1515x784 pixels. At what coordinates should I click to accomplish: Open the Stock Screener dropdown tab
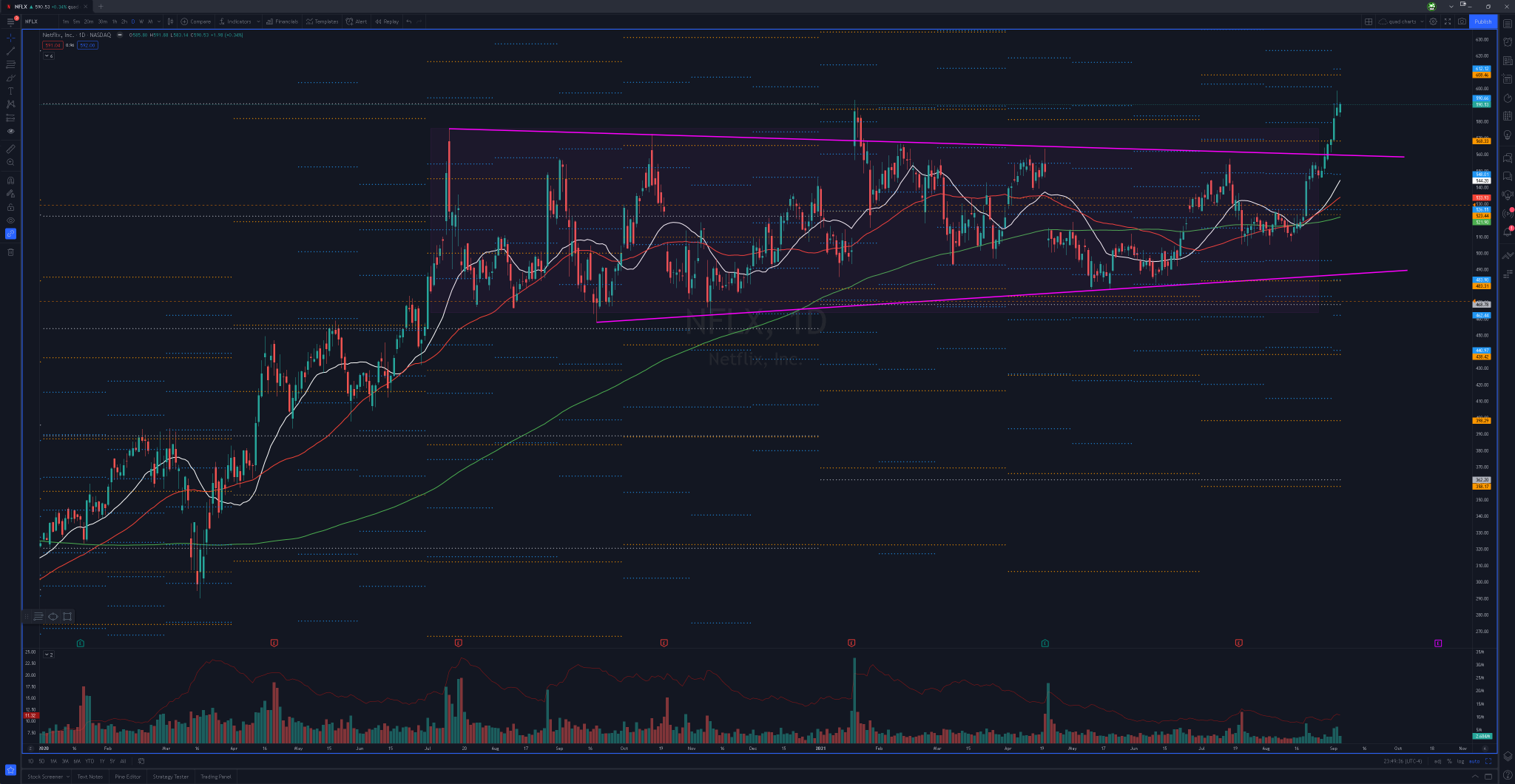click(x=48, y=777)
